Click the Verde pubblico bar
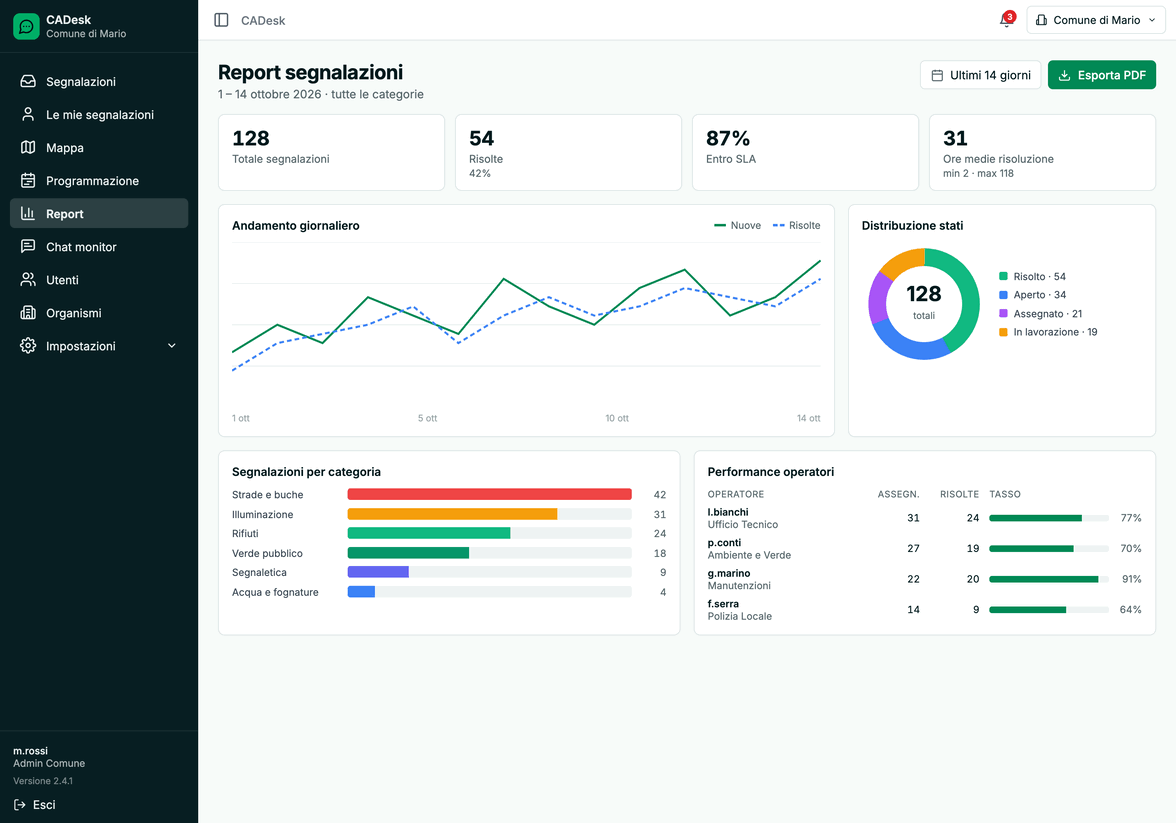The image size is (1176, 823). point(408,553)
